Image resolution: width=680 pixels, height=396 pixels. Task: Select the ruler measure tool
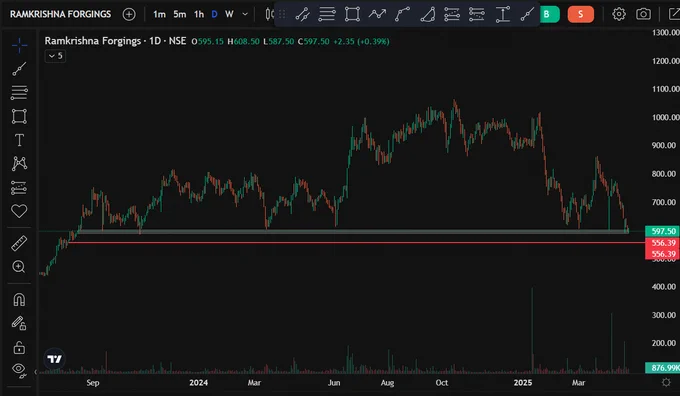tap(19, 243)
